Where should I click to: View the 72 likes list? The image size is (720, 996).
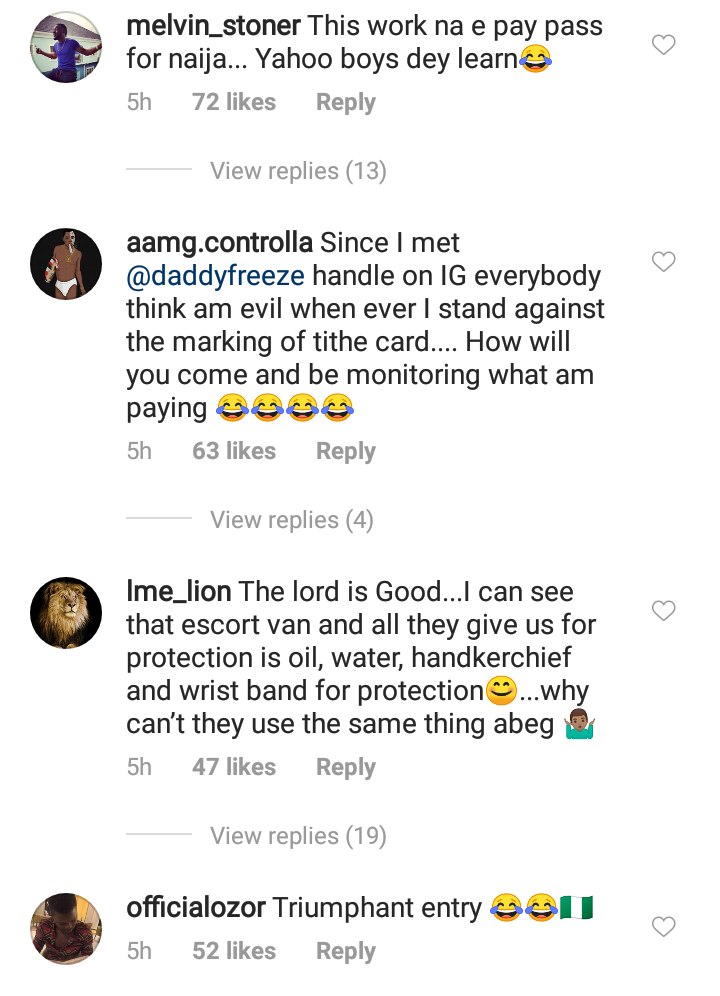pos(234,102)
